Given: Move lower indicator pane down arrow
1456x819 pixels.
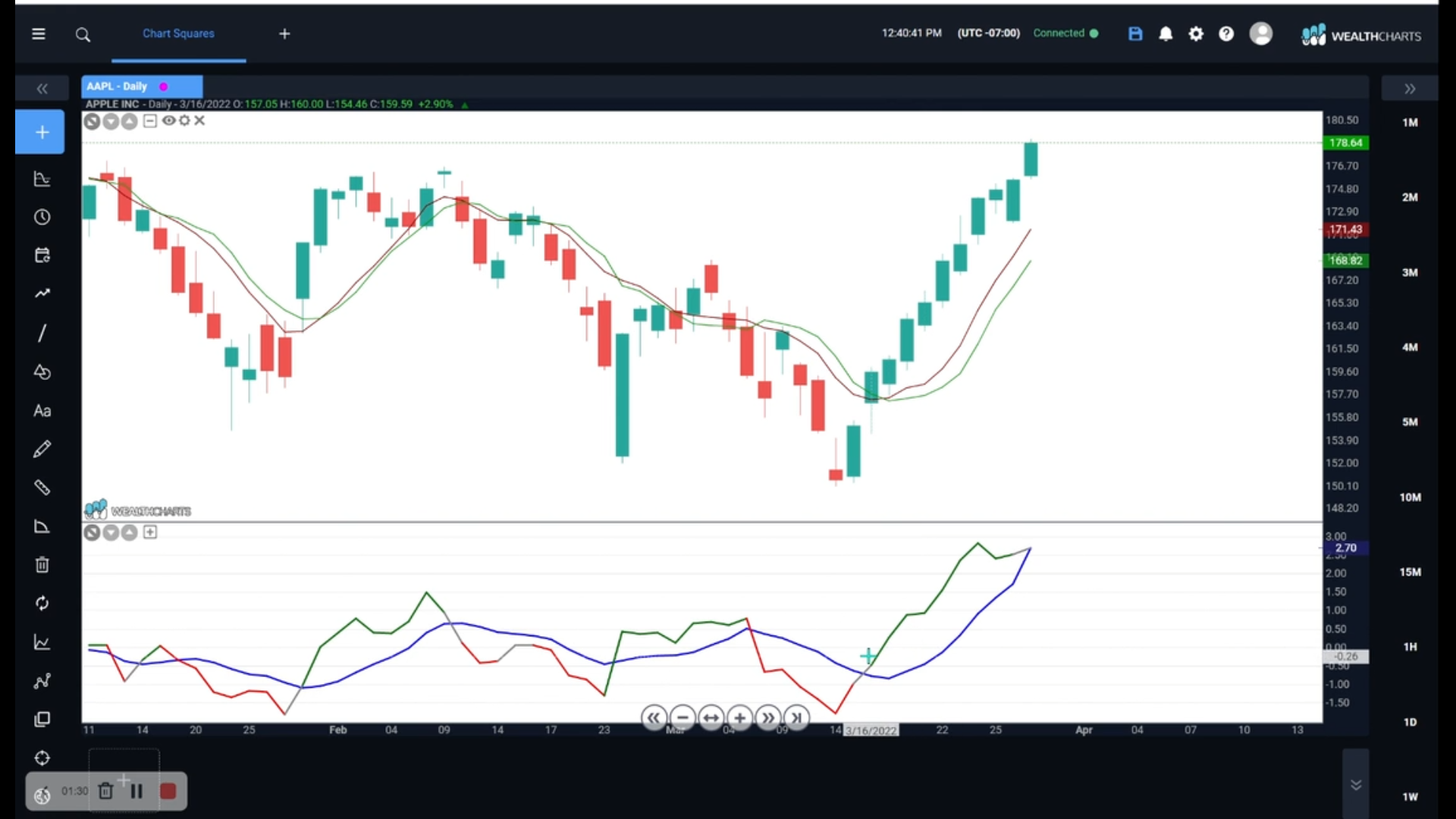Looking at the screenshot, I should pos(111,533).
